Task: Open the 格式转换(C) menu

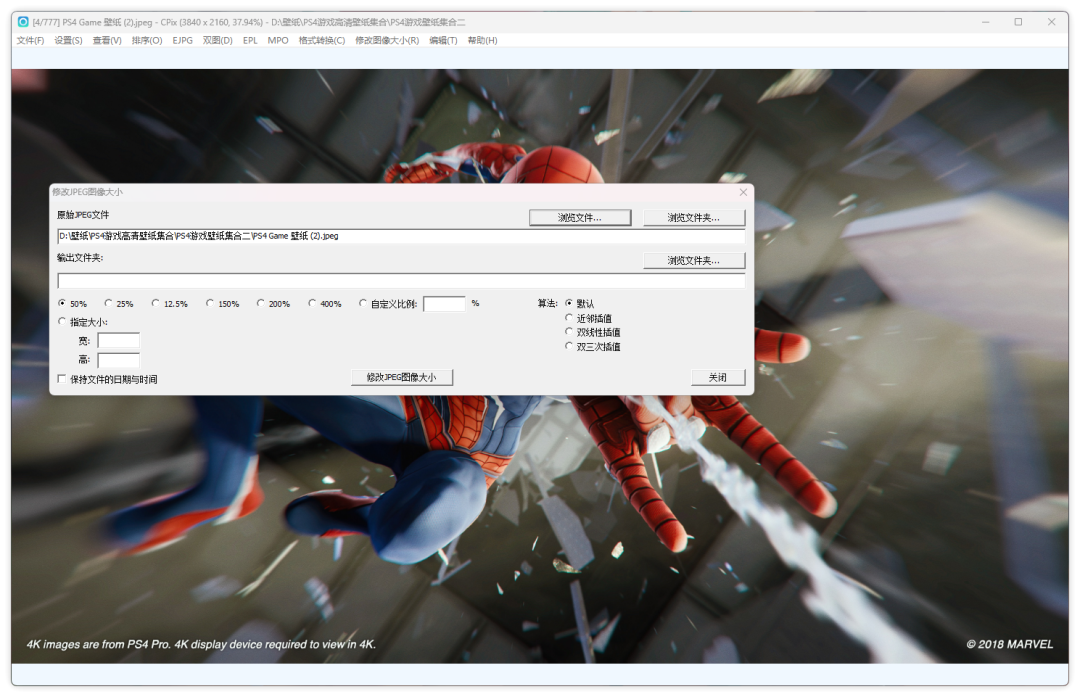Action: 321,41
